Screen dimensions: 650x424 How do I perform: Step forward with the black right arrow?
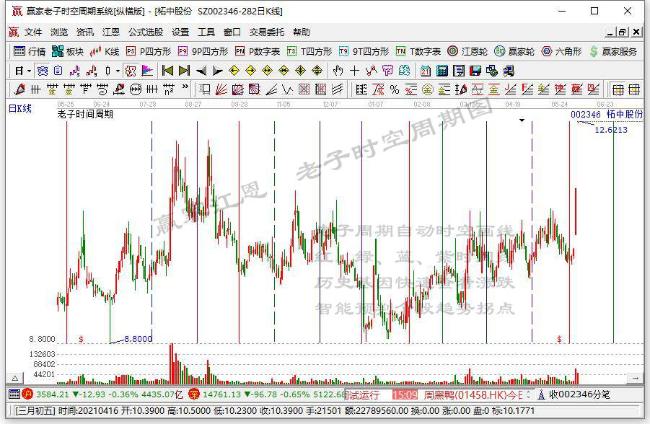(217, 71)
